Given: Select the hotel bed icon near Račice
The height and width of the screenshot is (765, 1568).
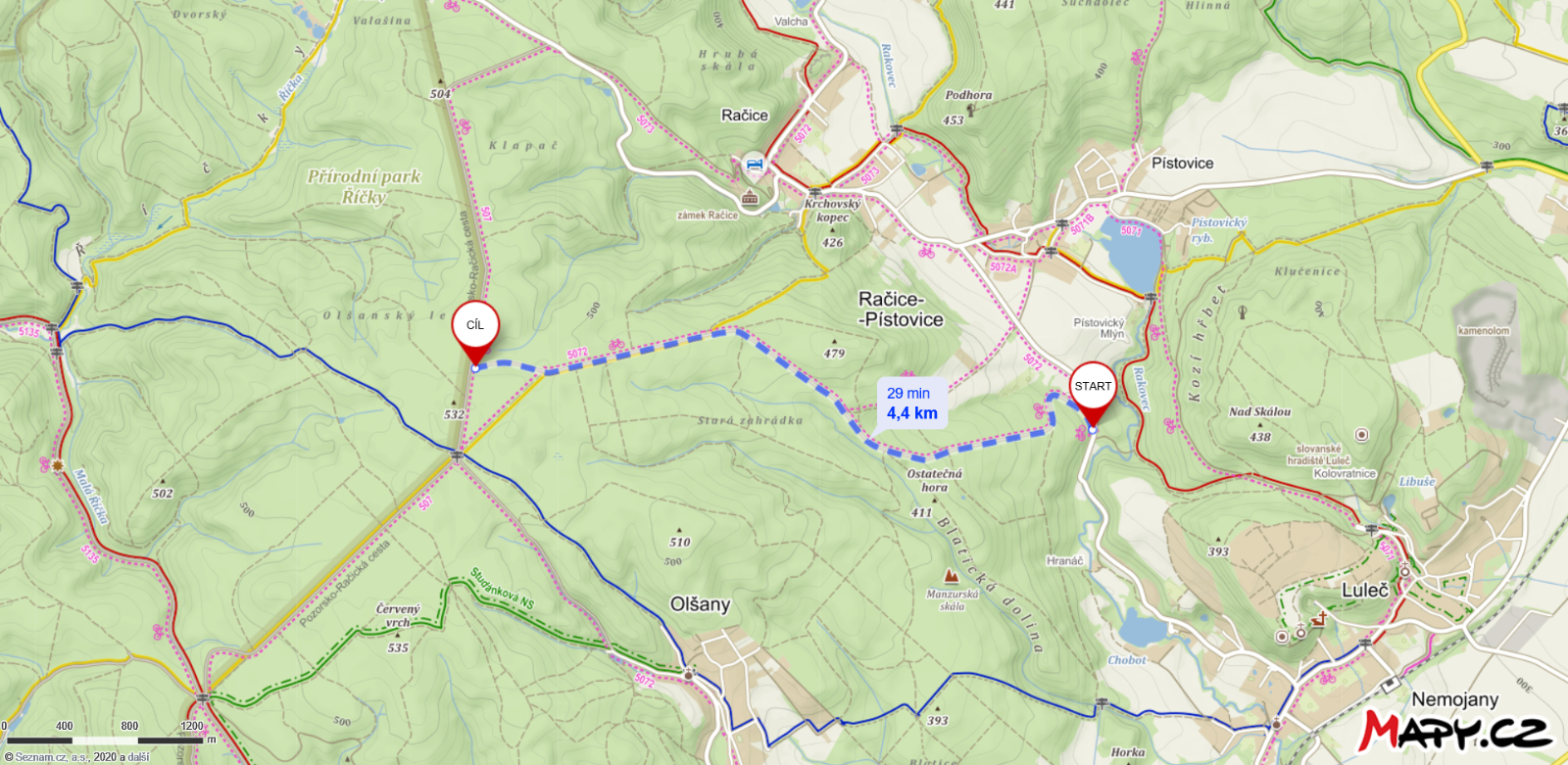Looking at the screenshot, I should pyautogui.click(x=754, y=163).
